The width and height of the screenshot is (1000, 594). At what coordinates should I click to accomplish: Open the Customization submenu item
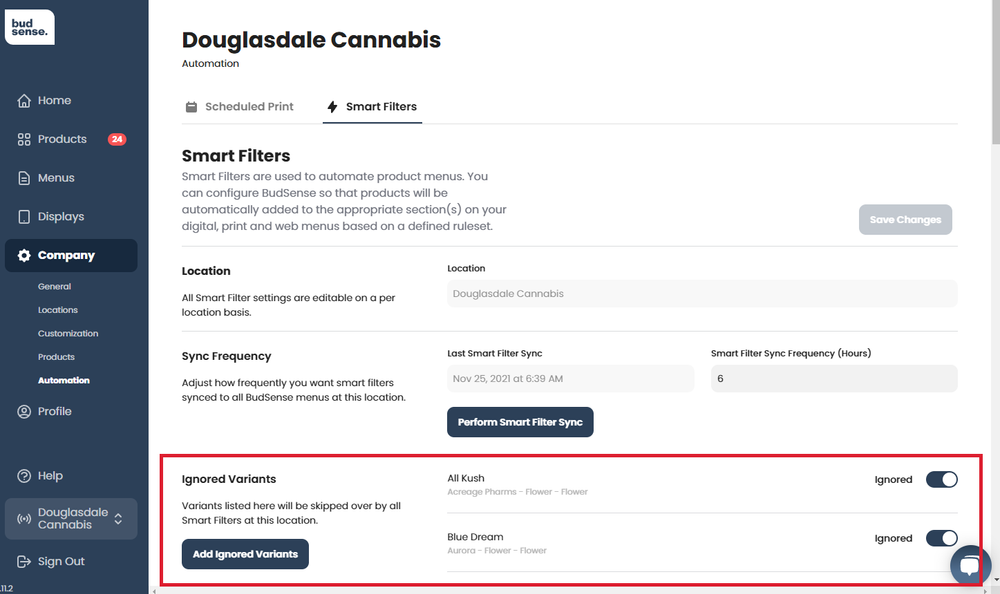coord(68,334)
